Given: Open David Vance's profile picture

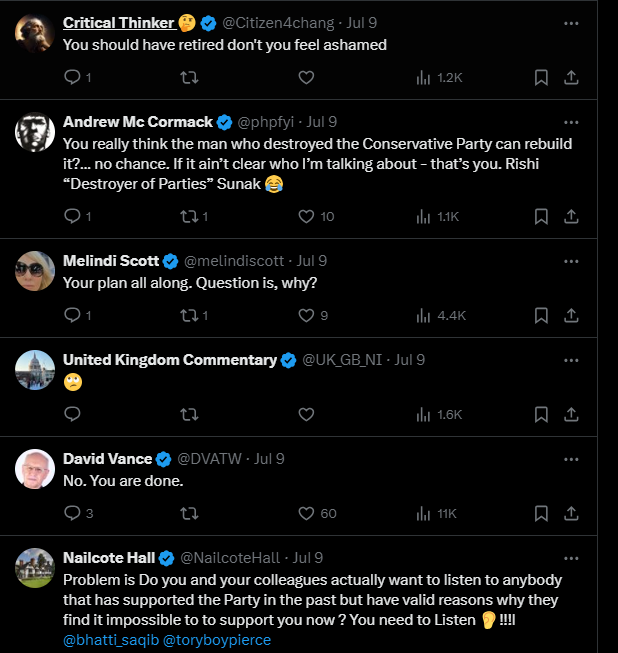Looking at the screenshot, I should click(x=35, y=469).
